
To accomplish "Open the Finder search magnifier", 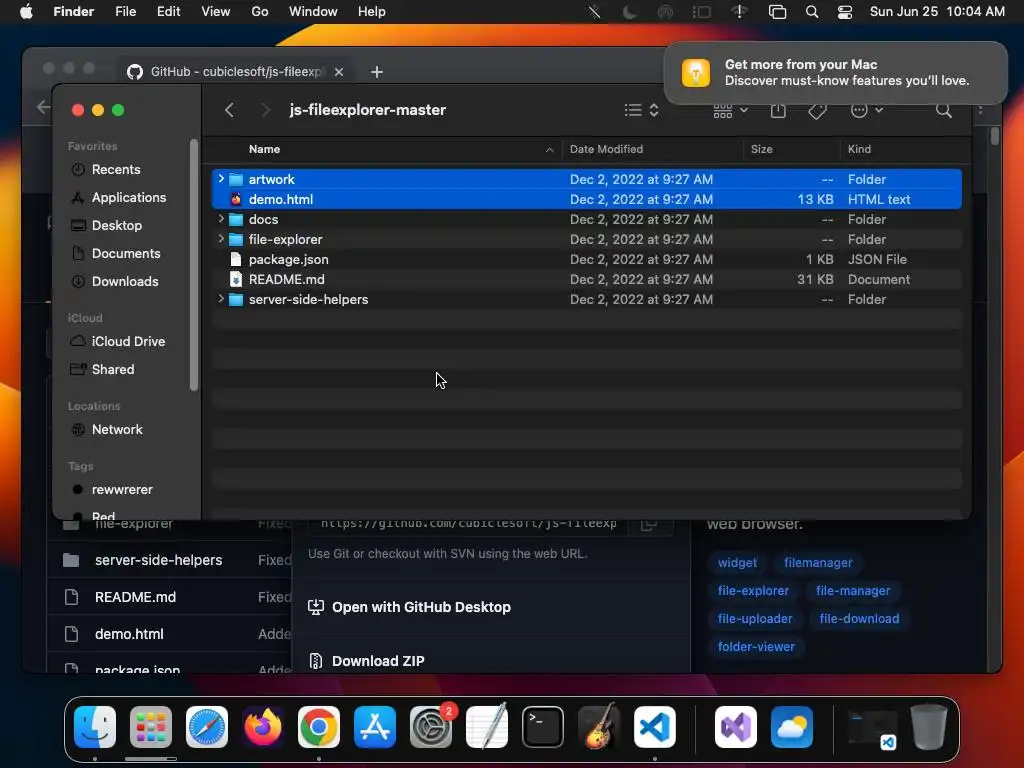I will pos(944,110).
